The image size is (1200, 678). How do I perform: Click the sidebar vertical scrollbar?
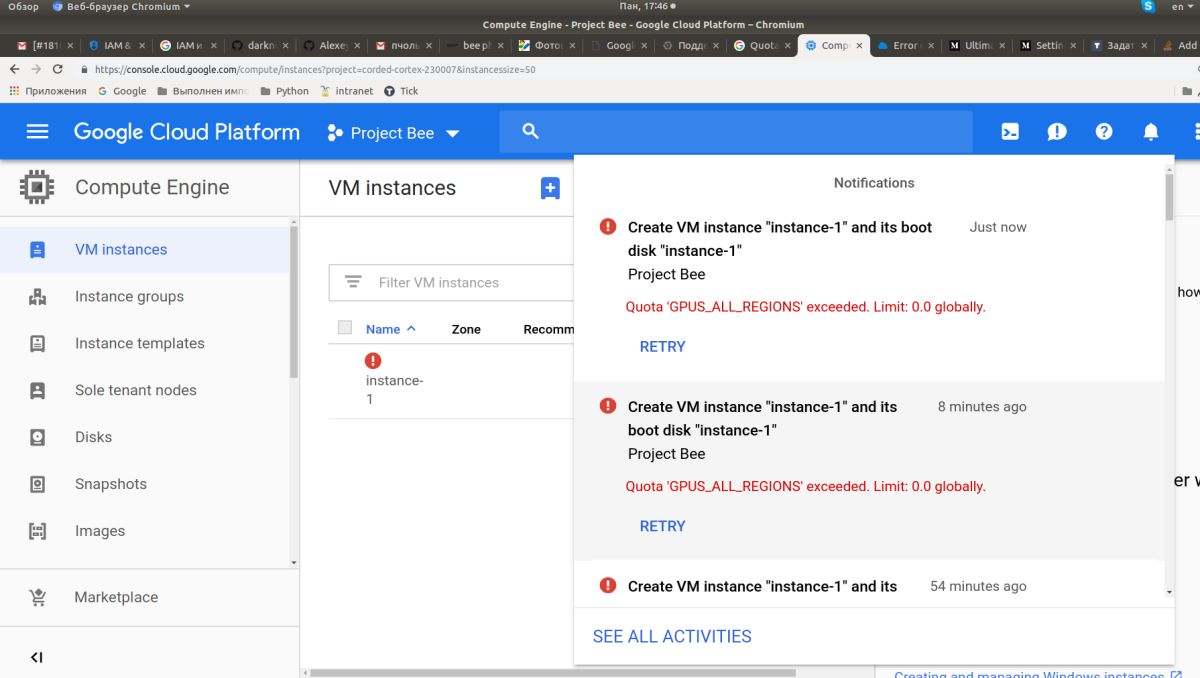pyautogui.click(x=293, y=302)
